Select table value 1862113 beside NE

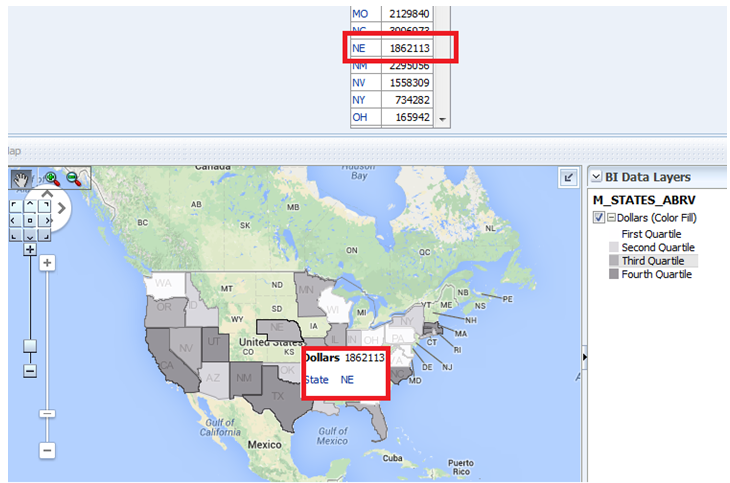tap(409, 48)
